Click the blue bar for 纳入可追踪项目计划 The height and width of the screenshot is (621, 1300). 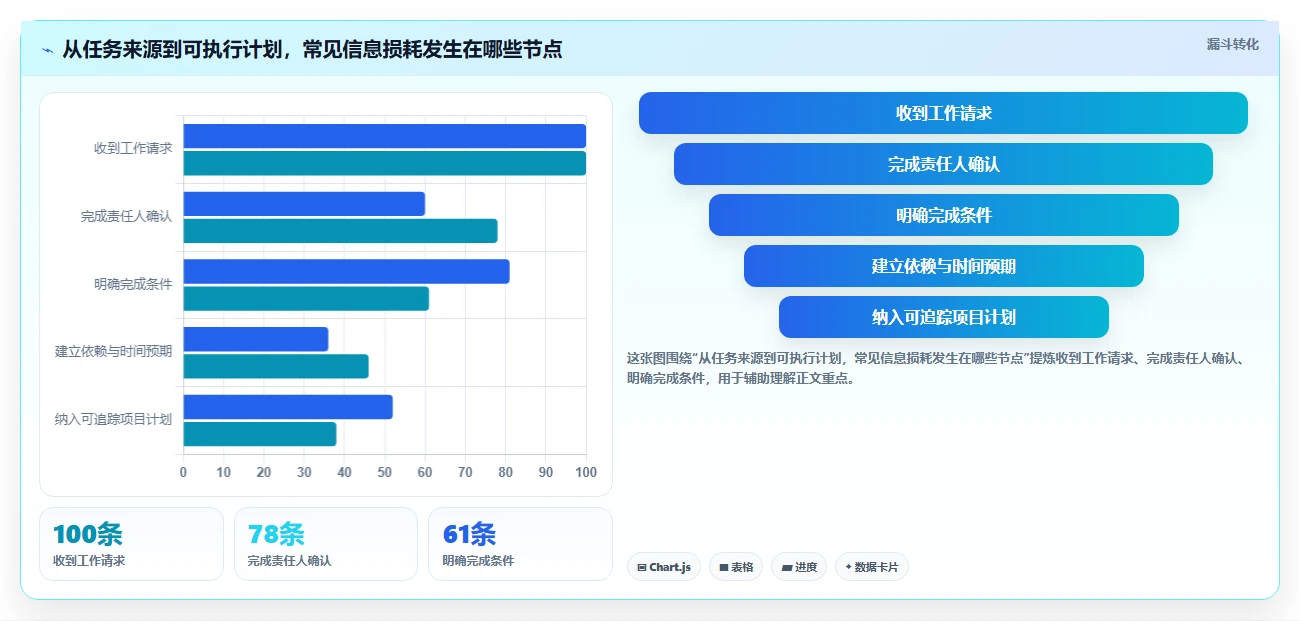[x=288, y=407]
